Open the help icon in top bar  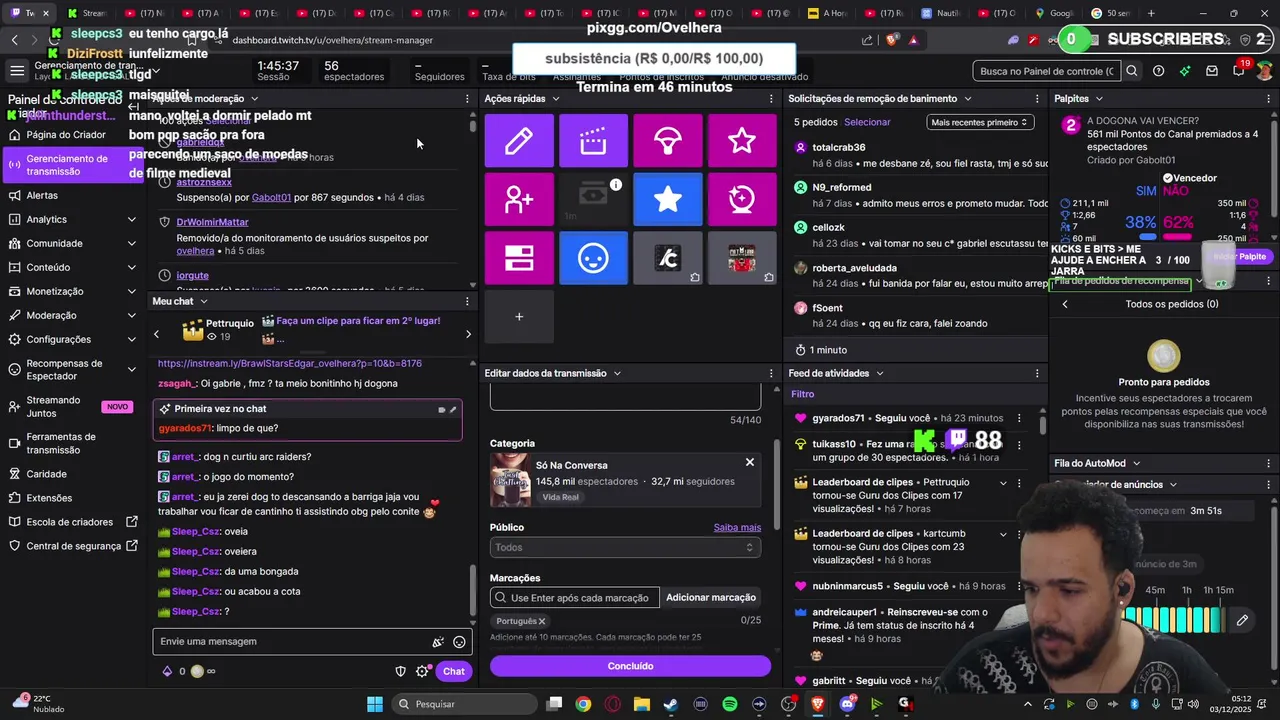point(1158,71)
